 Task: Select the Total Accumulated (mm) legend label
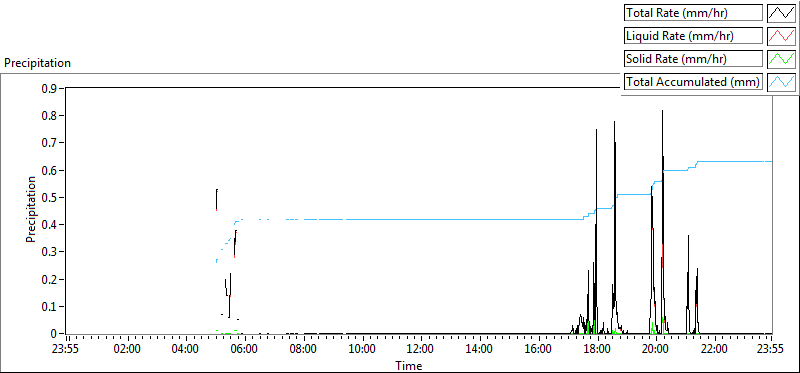coord(694,82)
